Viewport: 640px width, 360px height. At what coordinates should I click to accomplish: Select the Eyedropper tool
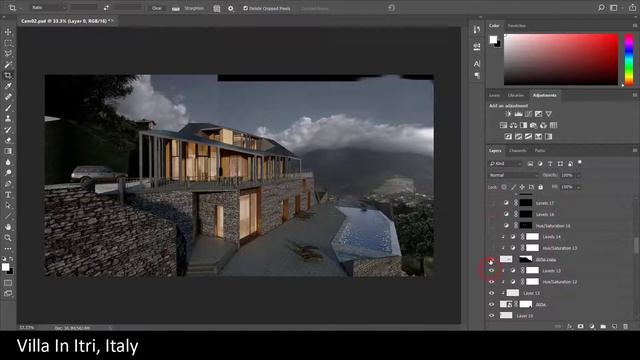8,86
